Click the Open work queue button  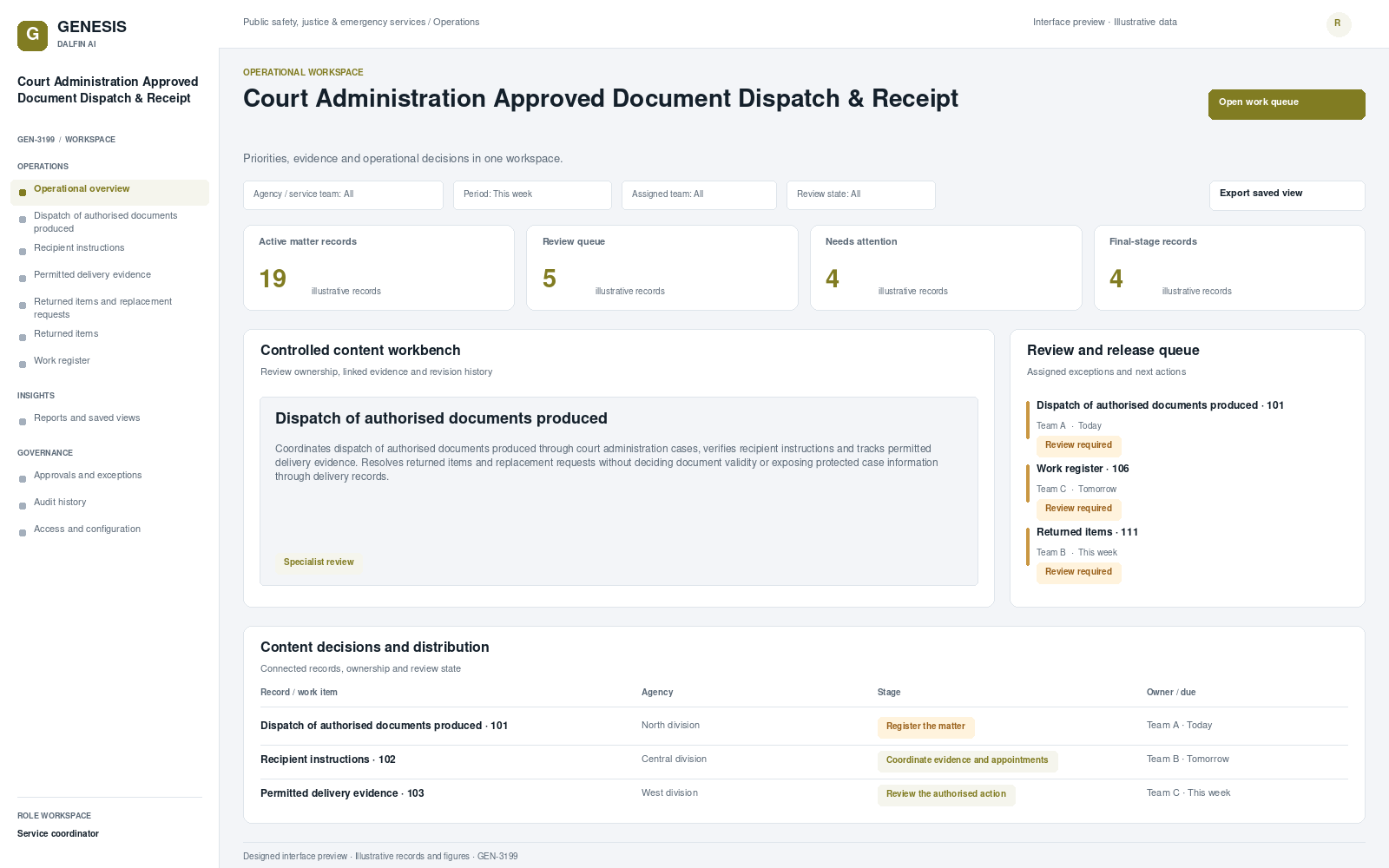pyautogui.click(x=1287, y=104)
